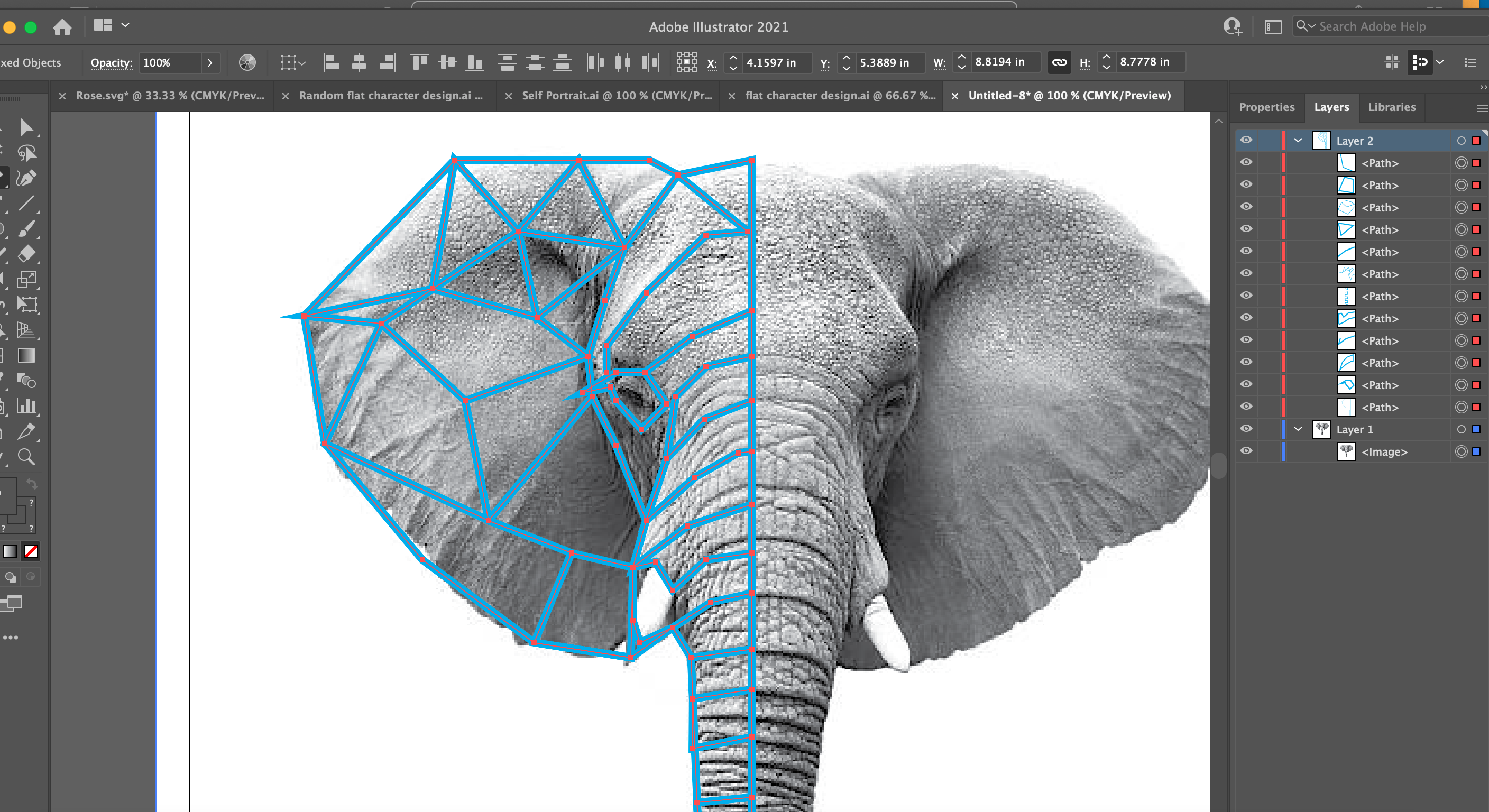Expand Layer 2 in Layers panel
Image resolution: width=1489 pixels, height=812 pixels.
(x=1298, y=141)
